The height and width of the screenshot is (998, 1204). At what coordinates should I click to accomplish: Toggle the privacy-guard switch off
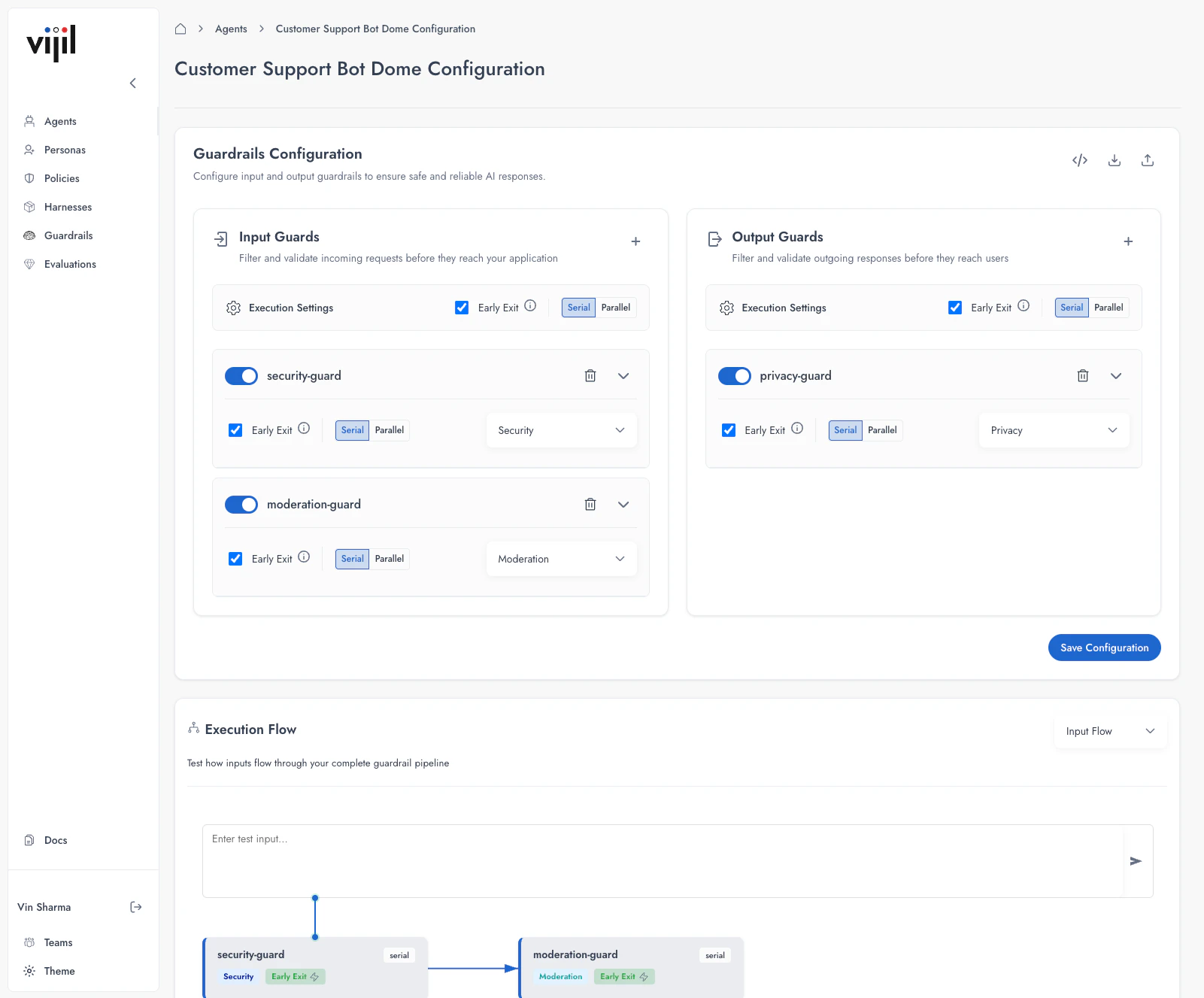(735, 376)
